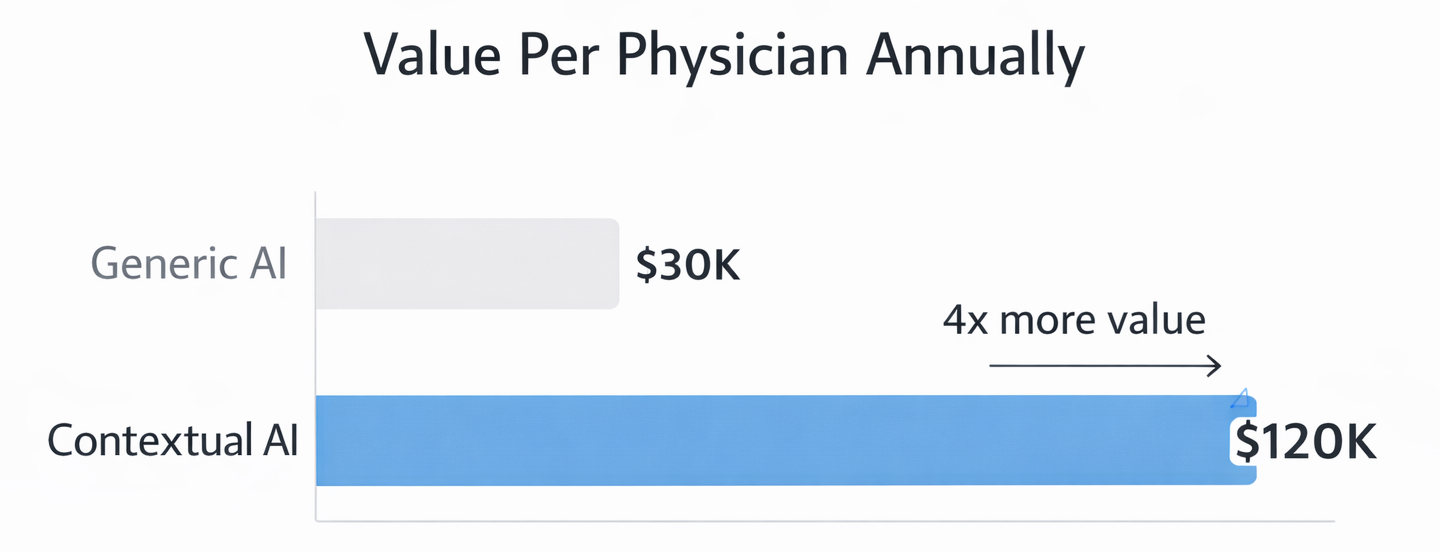Viewport: 1440px width, 552px height.
Task: Select the $120K value label
Action: click(1306, 441)
